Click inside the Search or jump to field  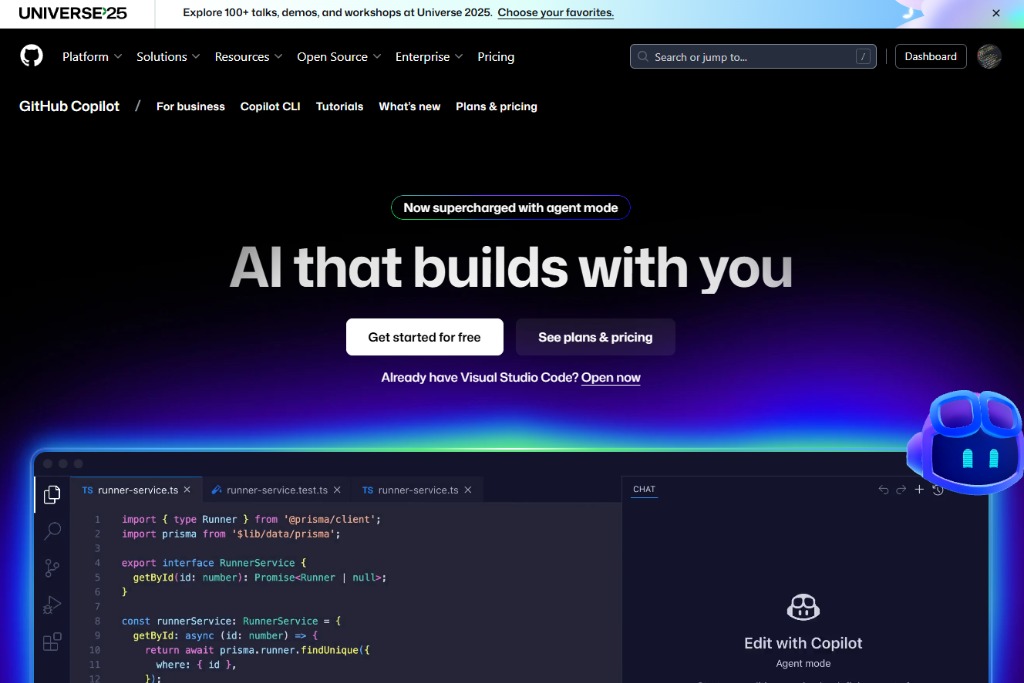pyautogui.click(x=752, y=57)
